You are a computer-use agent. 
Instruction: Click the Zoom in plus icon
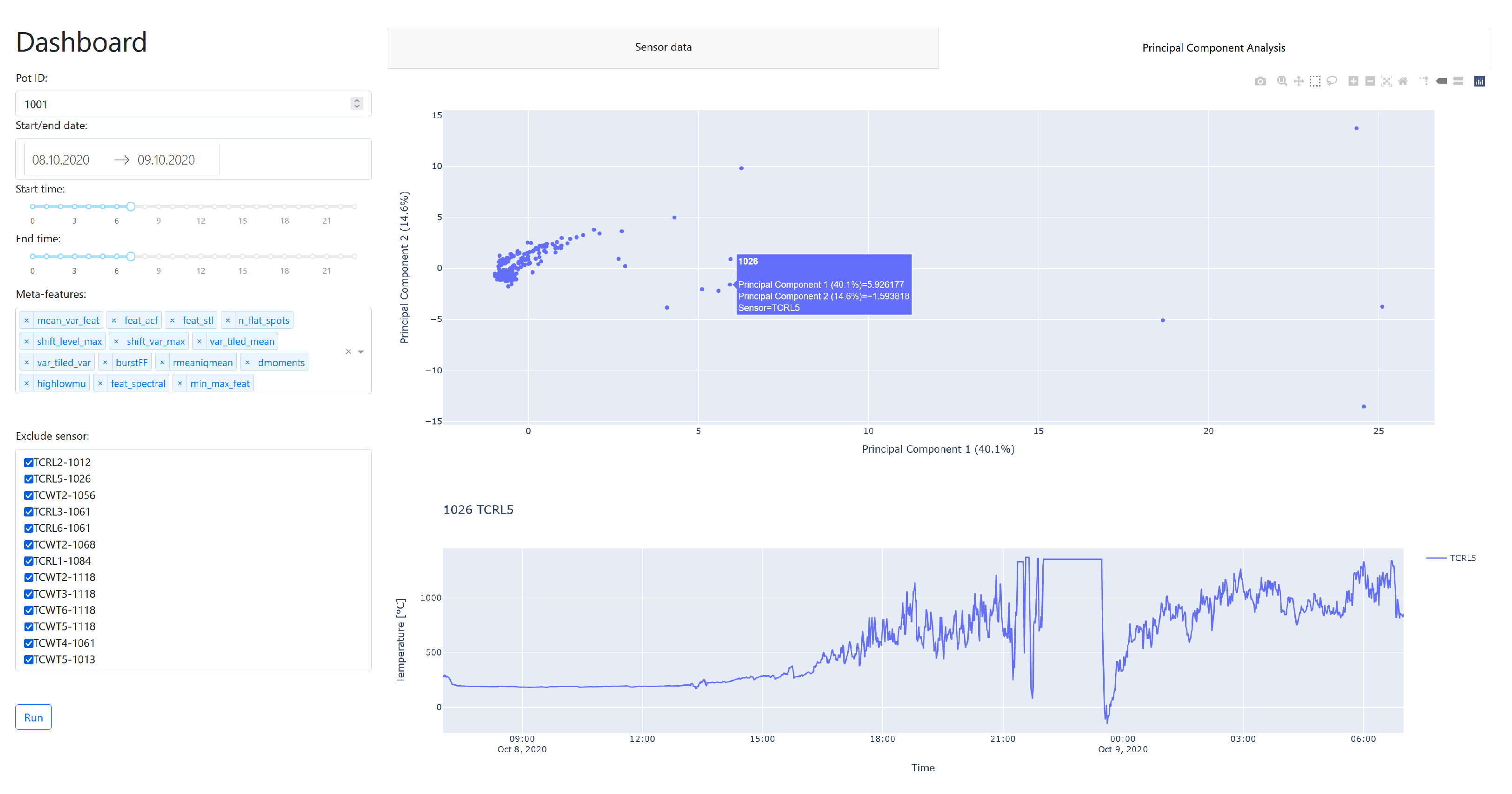[x=1353, y=81]
